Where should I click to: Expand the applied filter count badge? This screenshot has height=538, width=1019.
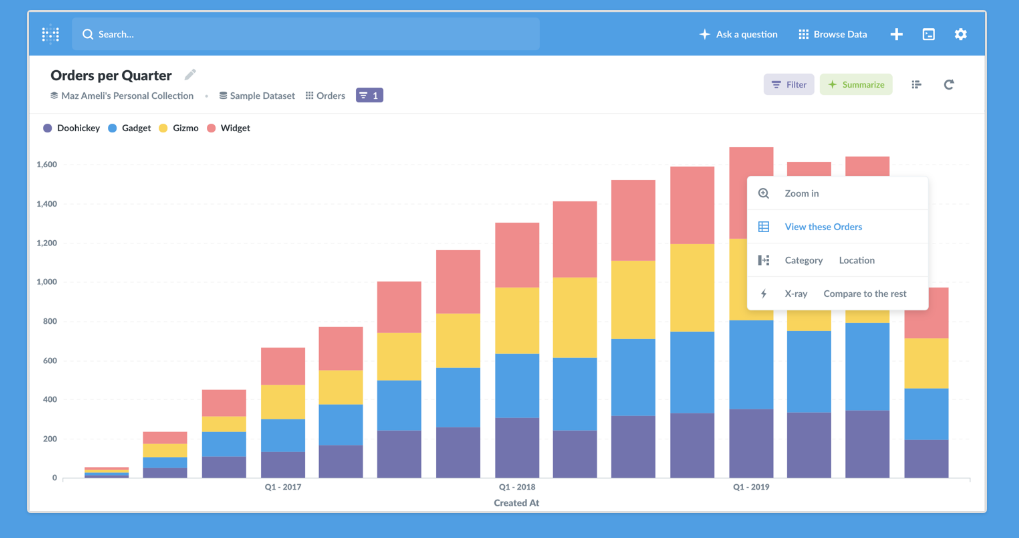pos(369,96)
